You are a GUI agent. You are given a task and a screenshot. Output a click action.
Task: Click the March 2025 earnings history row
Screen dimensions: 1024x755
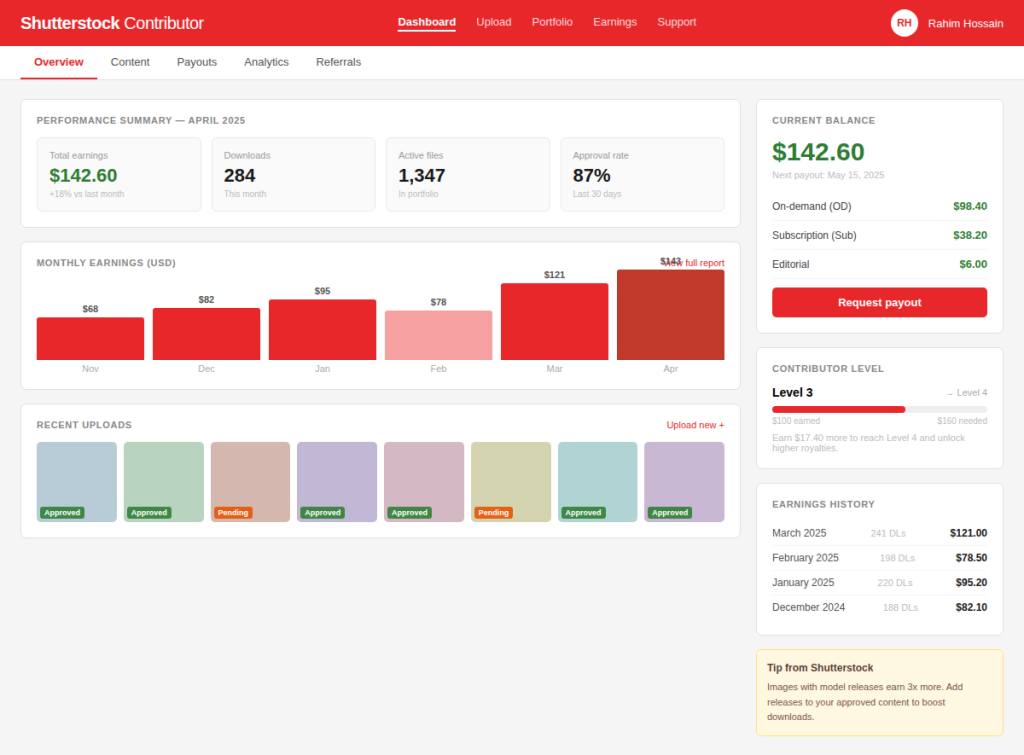879,533
